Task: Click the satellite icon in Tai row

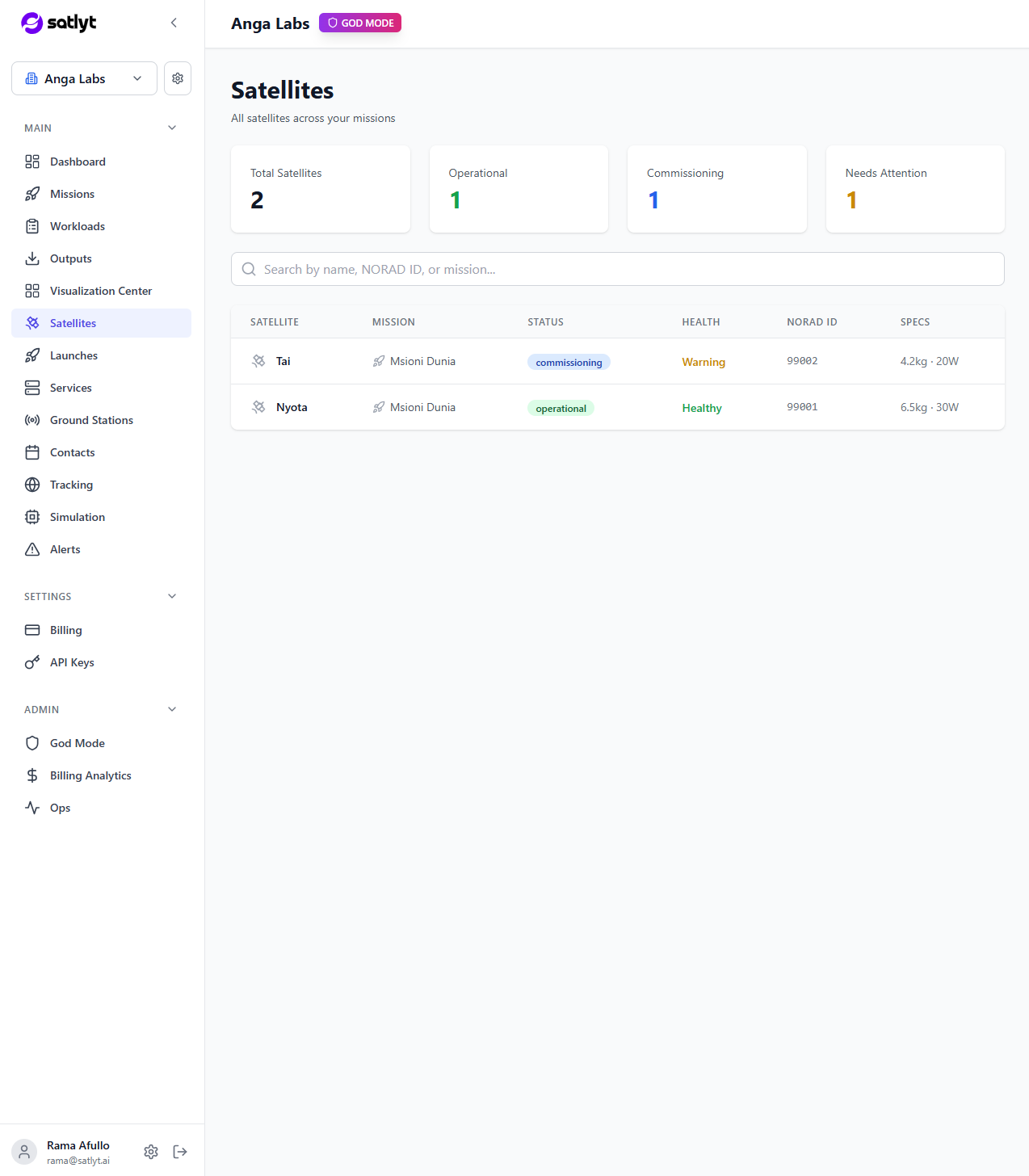Action: pos(258,361)
